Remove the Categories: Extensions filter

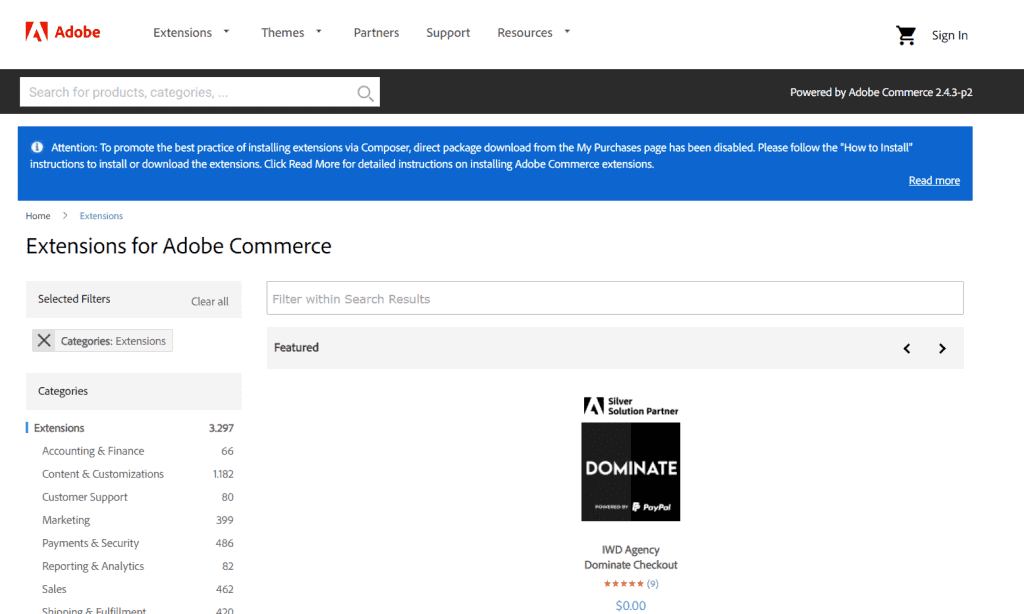(x=44, y=340)
